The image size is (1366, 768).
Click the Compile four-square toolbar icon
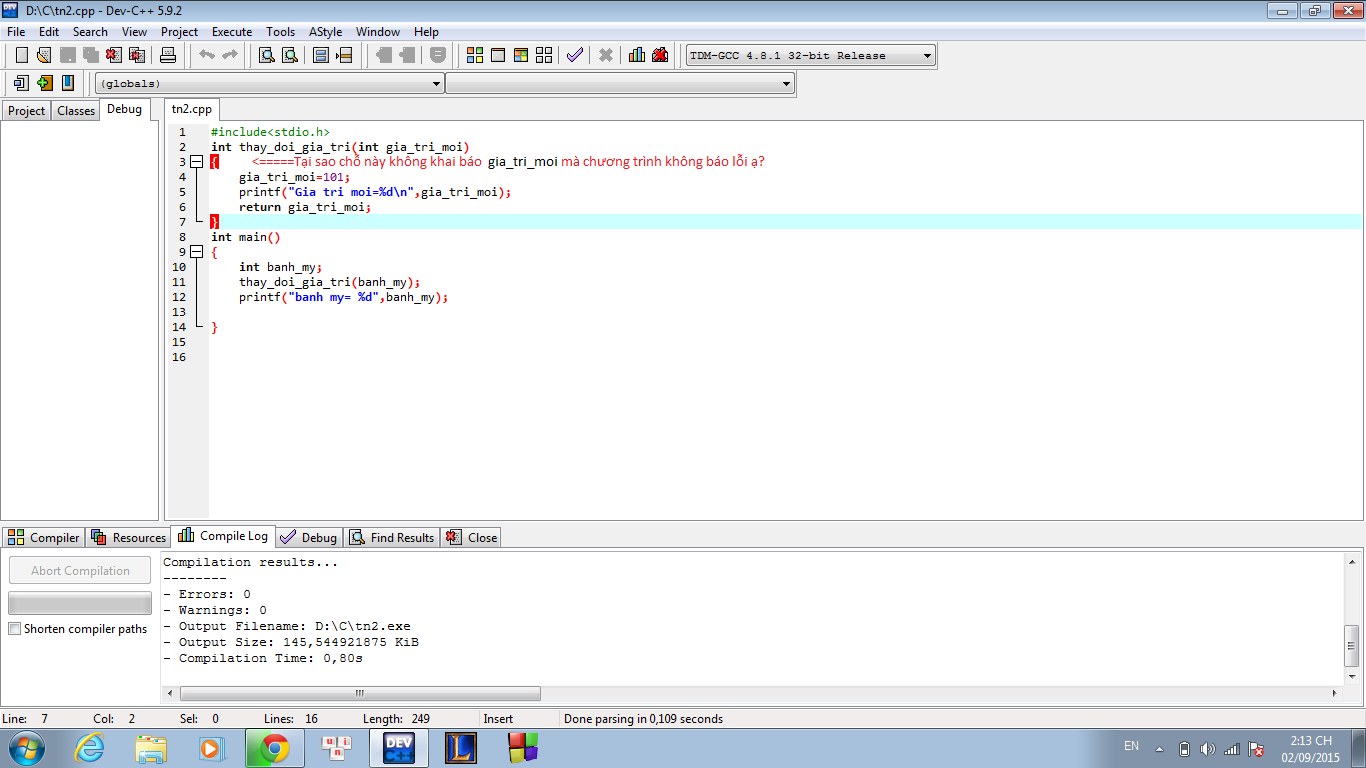pos(475,55)
